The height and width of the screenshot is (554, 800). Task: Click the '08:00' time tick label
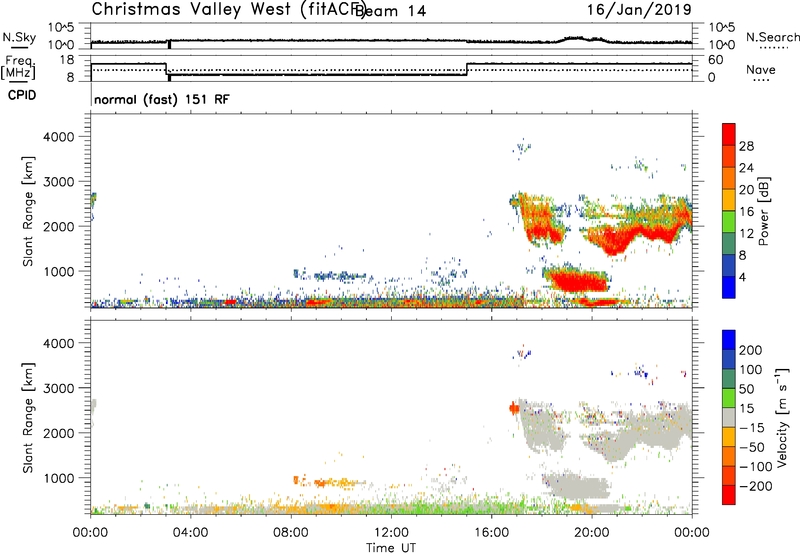pos(291,533)
